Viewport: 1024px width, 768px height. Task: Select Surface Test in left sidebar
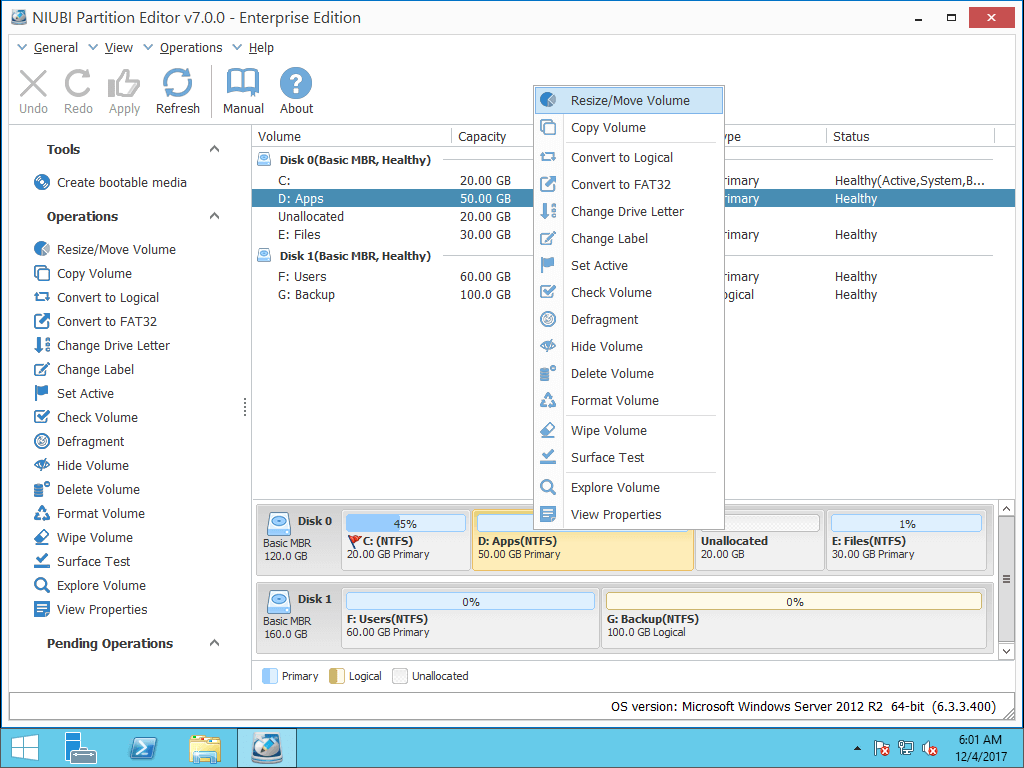82,562
